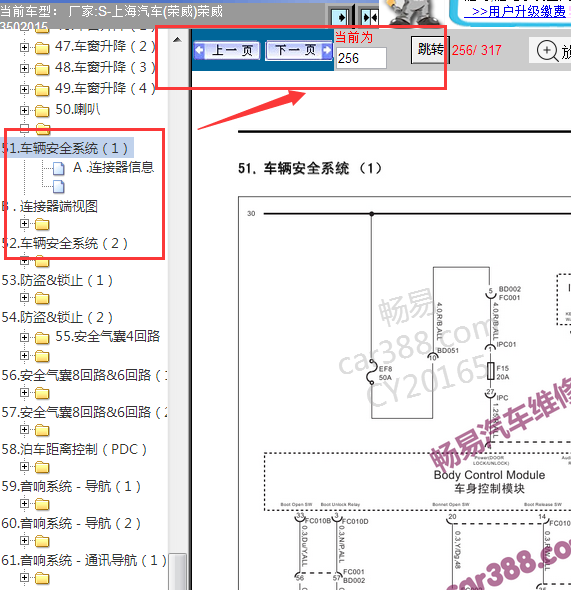
Task: Click the page icon beside A .连接器信息
Action: (58, 169)
